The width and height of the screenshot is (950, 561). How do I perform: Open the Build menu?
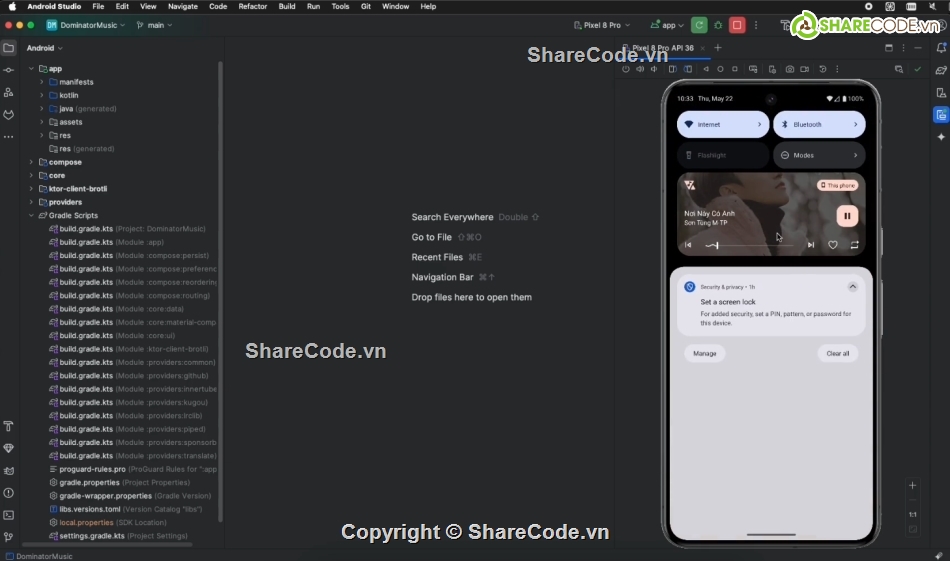pyautogui.click(x=287, y=6)
